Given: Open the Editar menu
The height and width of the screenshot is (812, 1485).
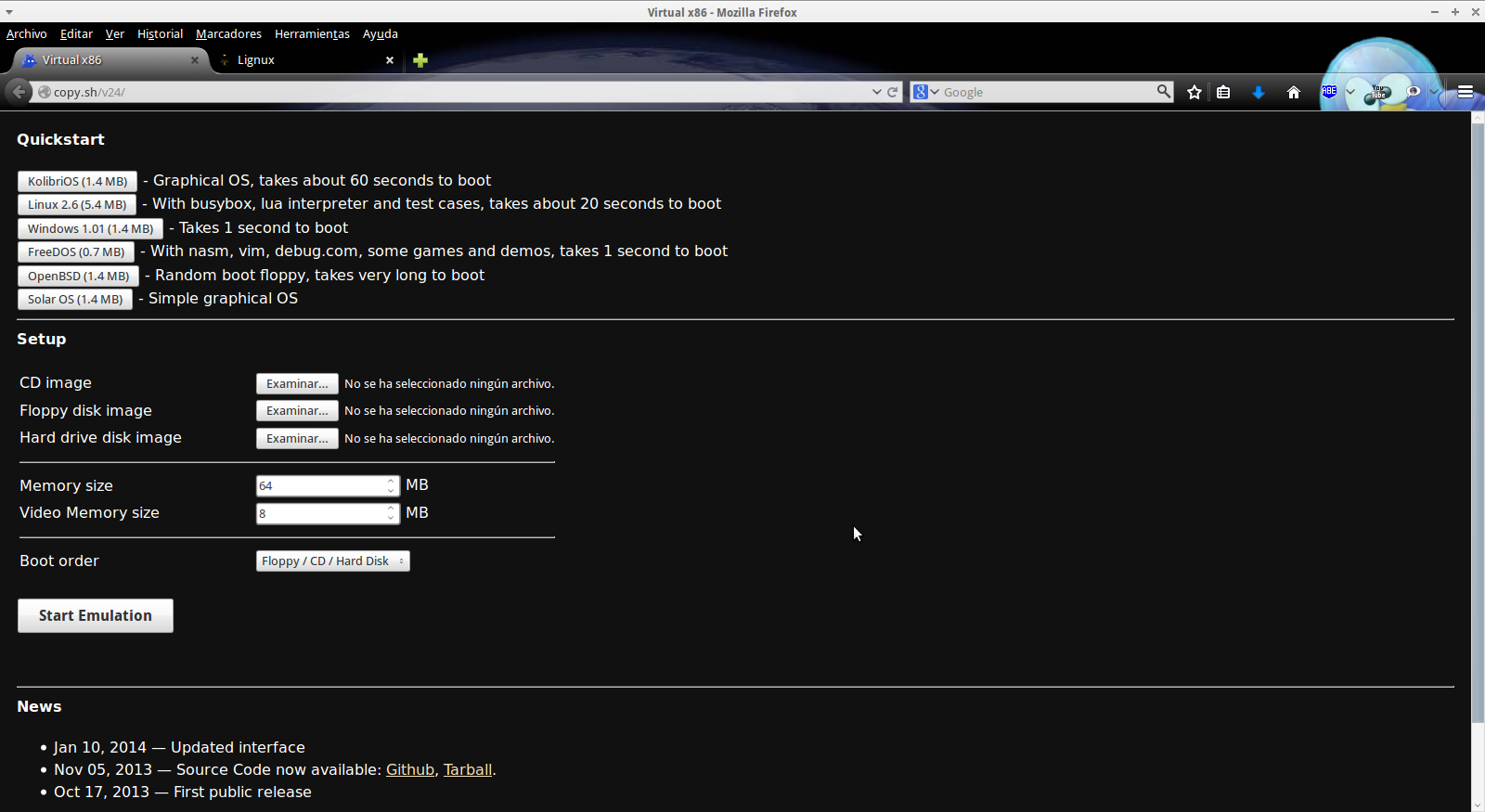Looking at the screenshot, I should click(77, 34).
